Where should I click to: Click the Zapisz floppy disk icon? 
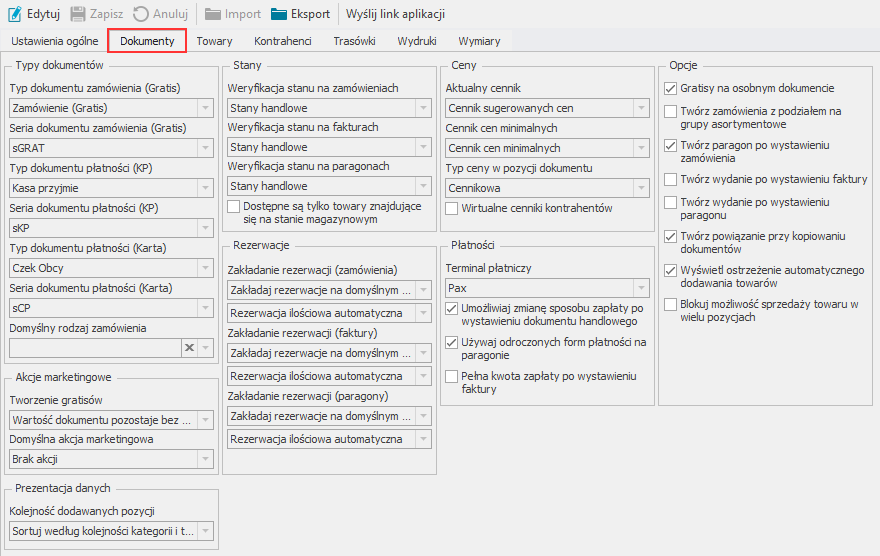78,14
